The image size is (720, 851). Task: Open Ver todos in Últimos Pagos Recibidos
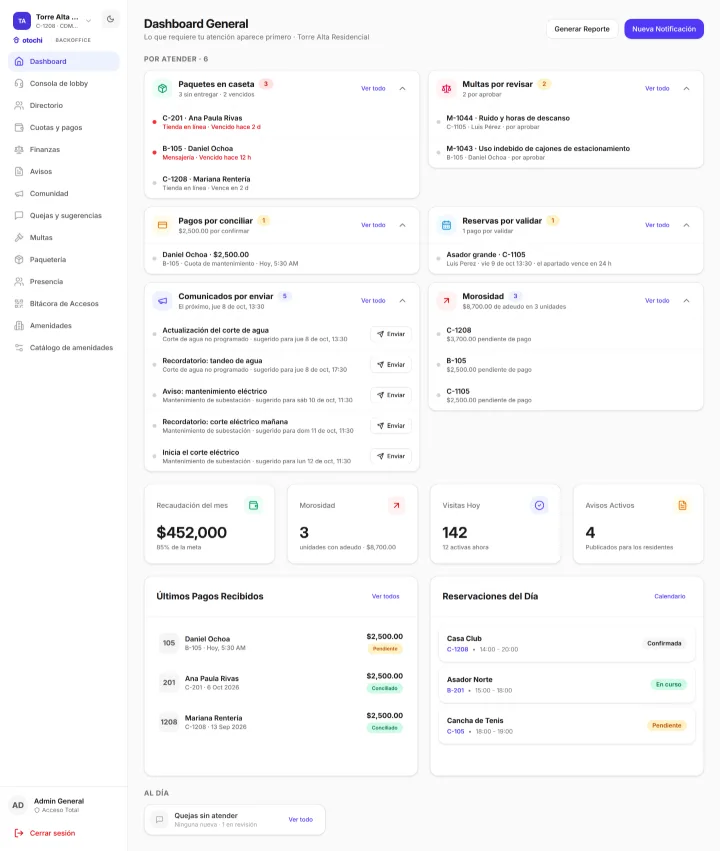click(x=385, y=596)
